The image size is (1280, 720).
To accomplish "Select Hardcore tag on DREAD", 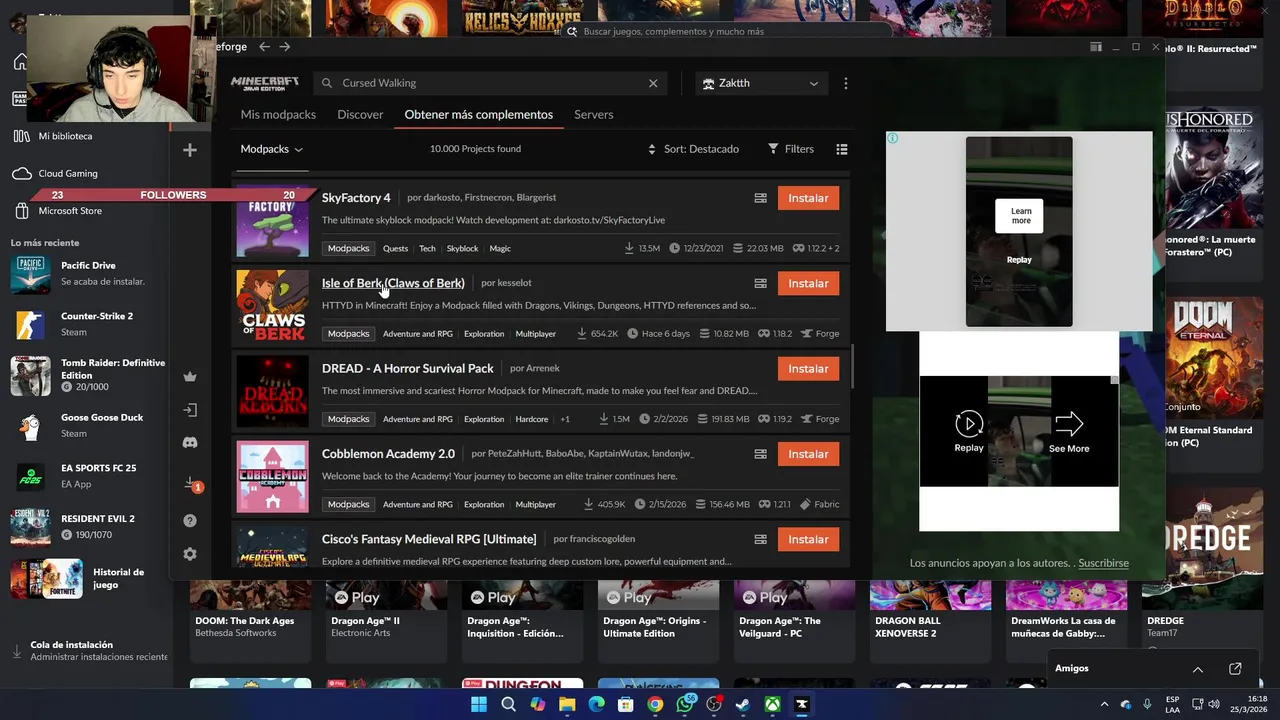I will (531, 419).
